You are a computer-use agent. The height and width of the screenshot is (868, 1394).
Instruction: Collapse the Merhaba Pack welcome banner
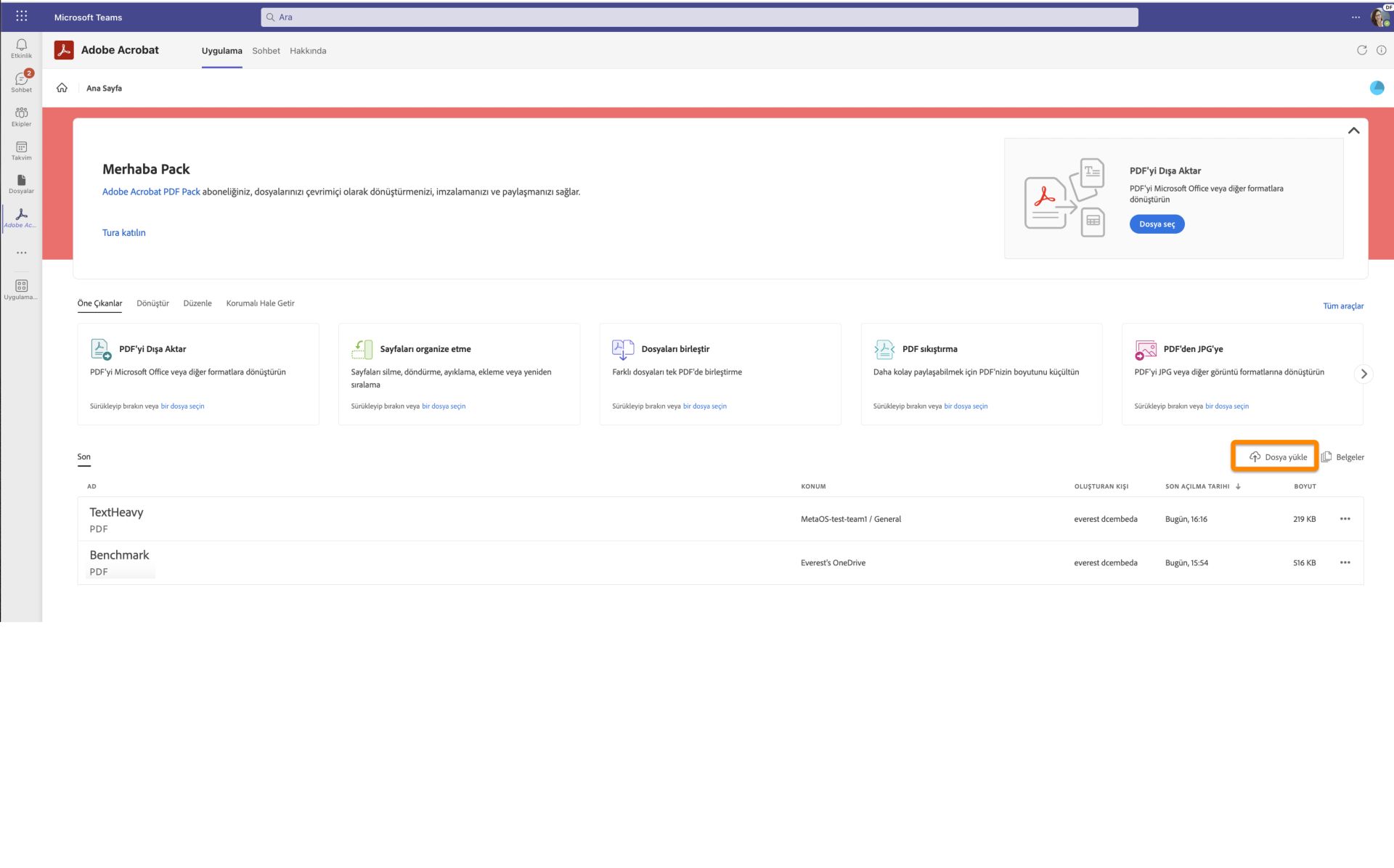[1353, 131]
